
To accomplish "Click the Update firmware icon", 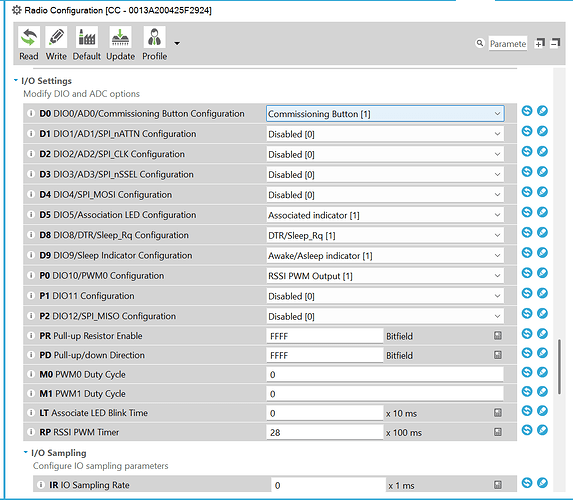I will (x=120, y=37).
